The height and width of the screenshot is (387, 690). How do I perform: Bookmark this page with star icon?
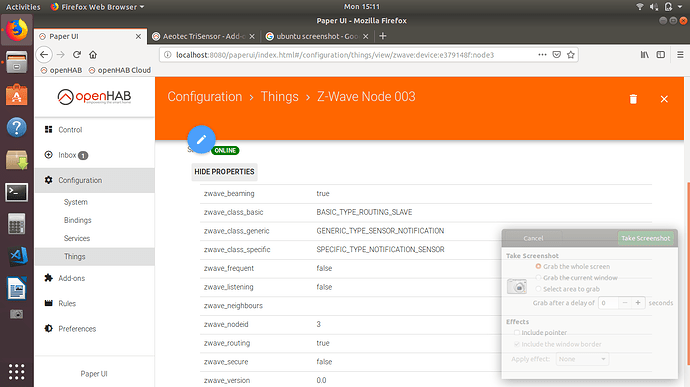click(571, 55)
